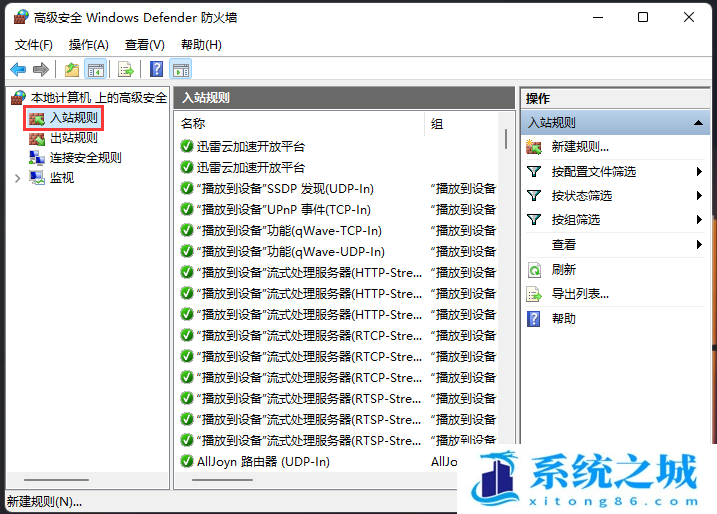
Task: Expand the 监视 tree node chevron
Action: point(17,178)
